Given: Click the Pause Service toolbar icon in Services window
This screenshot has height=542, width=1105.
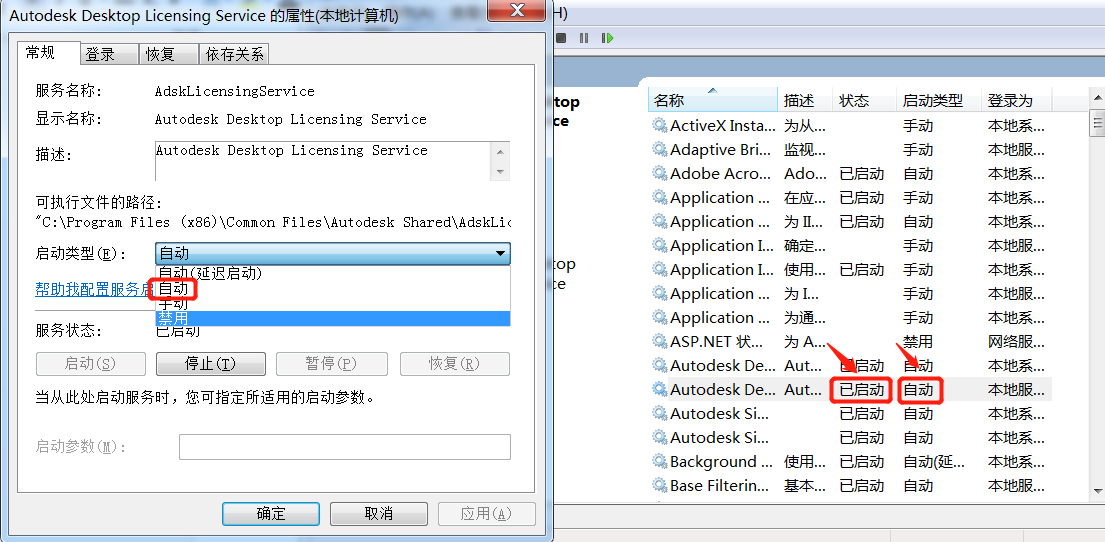Looking at the screenshot, I should 584,38.
